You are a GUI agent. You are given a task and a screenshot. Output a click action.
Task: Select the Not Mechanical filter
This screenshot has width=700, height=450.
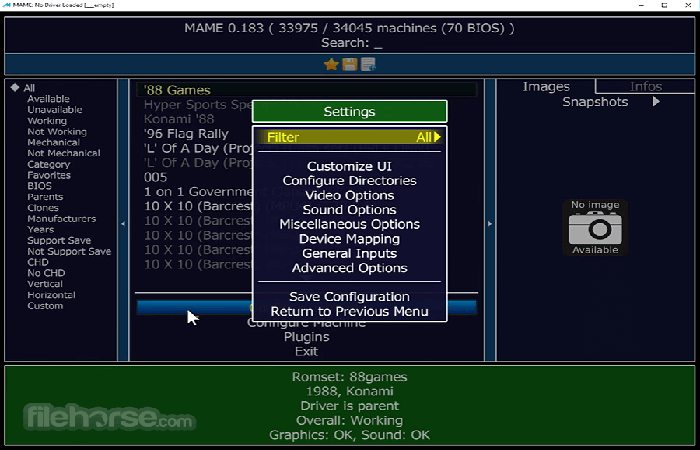pos(64,153)
